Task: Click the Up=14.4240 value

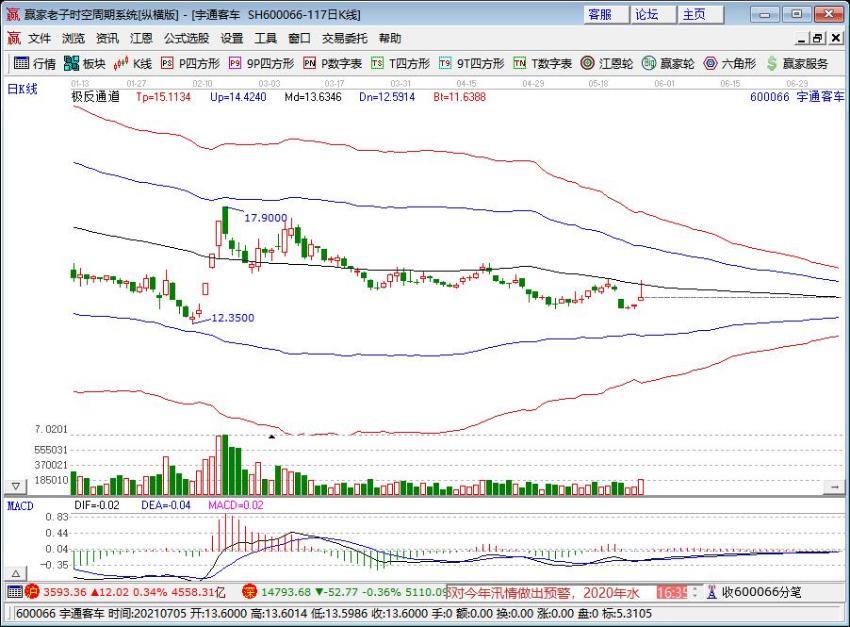Action: tap(238, 97)
